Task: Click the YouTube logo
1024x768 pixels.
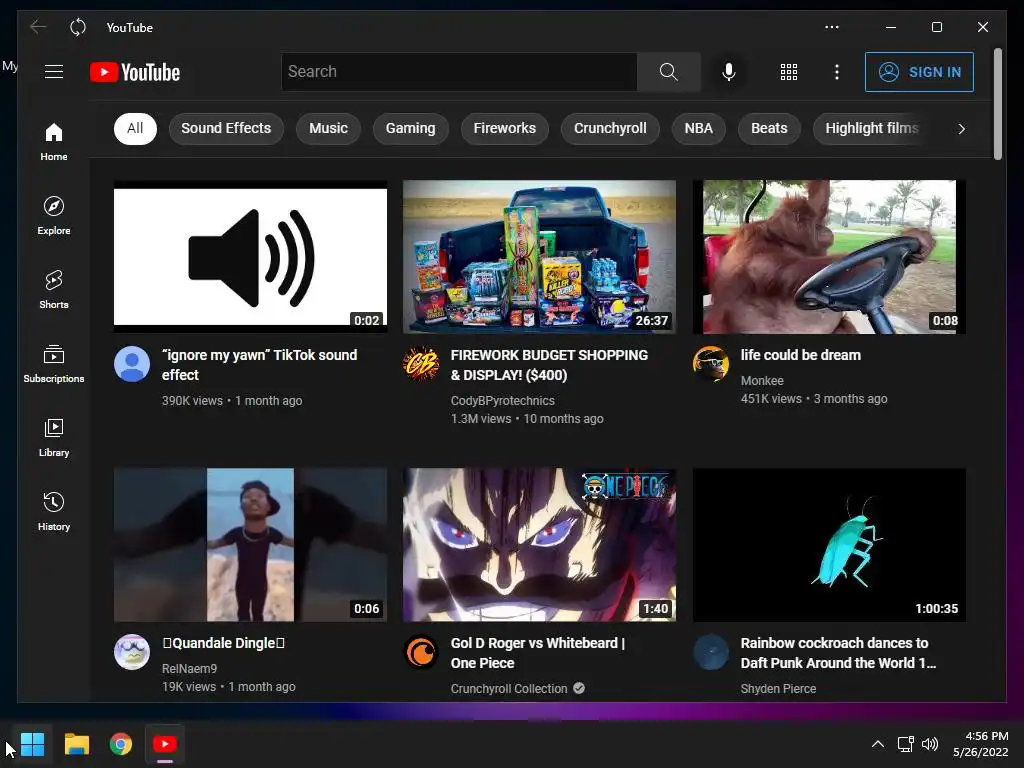Action: click(x=135, y=72)
